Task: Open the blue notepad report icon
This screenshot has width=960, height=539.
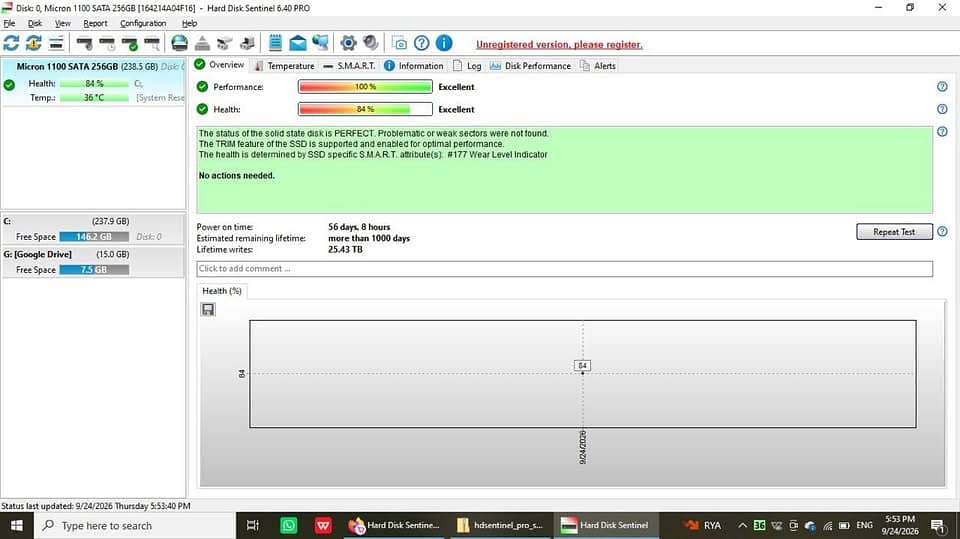Action: (276, 43)
